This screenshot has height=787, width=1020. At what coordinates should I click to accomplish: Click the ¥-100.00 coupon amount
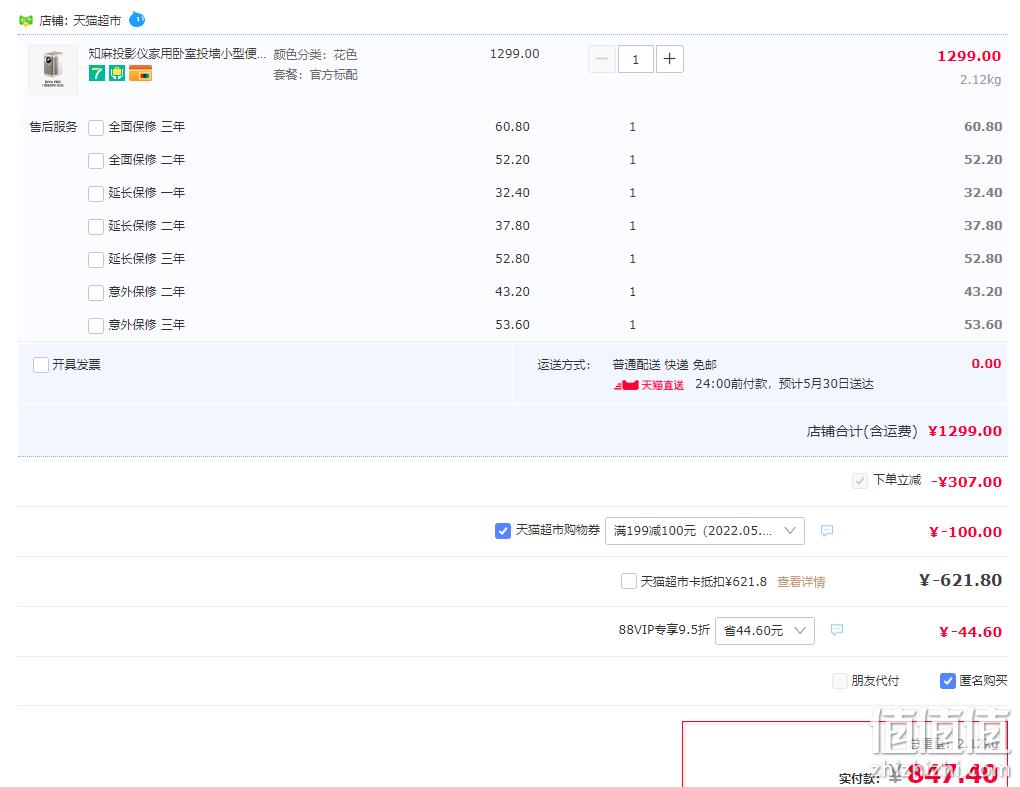tap(965, 532)
